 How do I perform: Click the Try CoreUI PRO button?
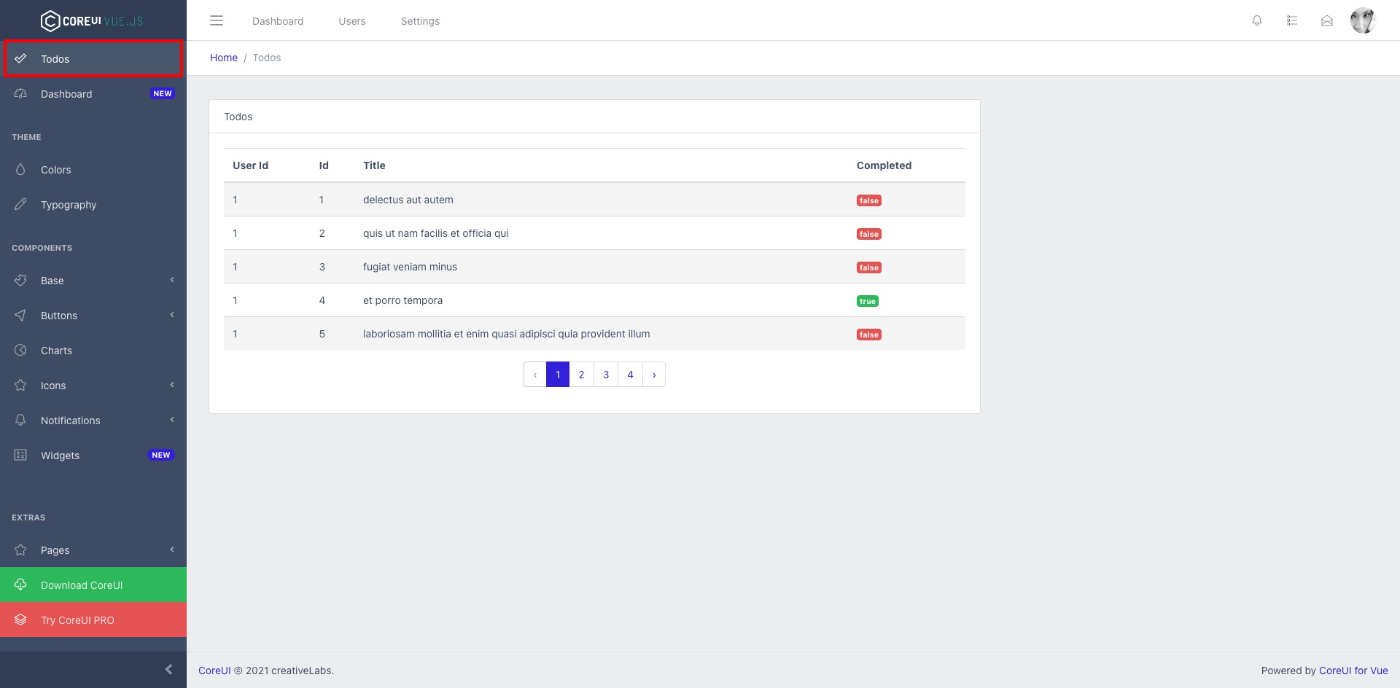click(x=93, y=620)
